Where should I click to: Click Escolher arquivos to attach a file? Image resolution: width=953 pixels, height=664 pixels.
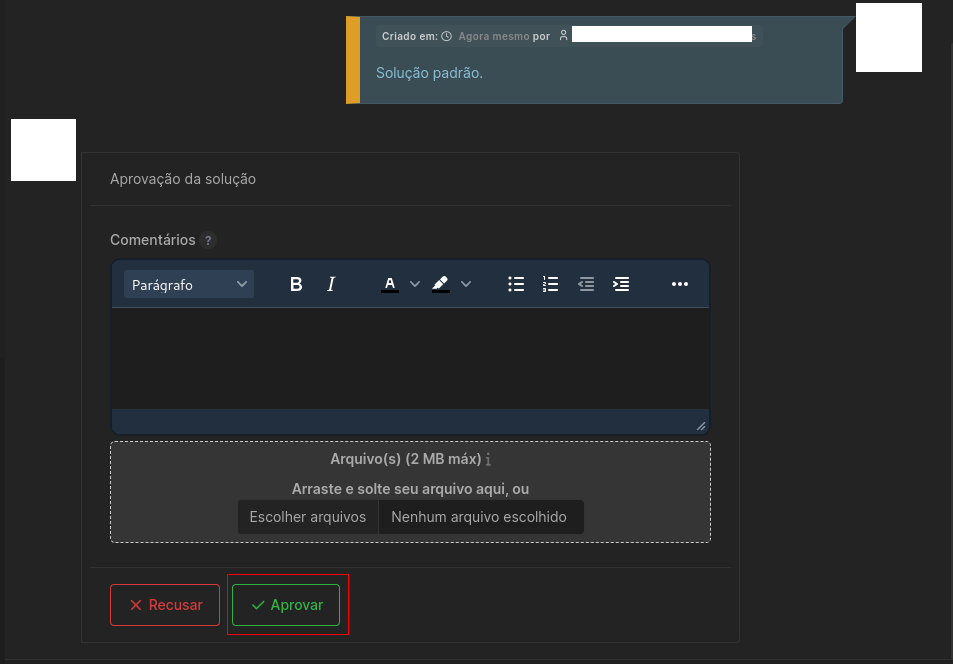(x=307, y=517)
